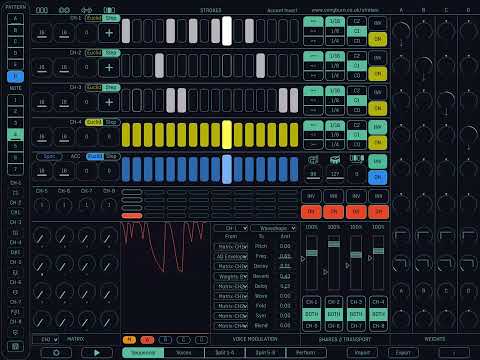This screenshot has width=480, height=360.
Task: Click the plus button for CH-2
Action: coord(109,67)
